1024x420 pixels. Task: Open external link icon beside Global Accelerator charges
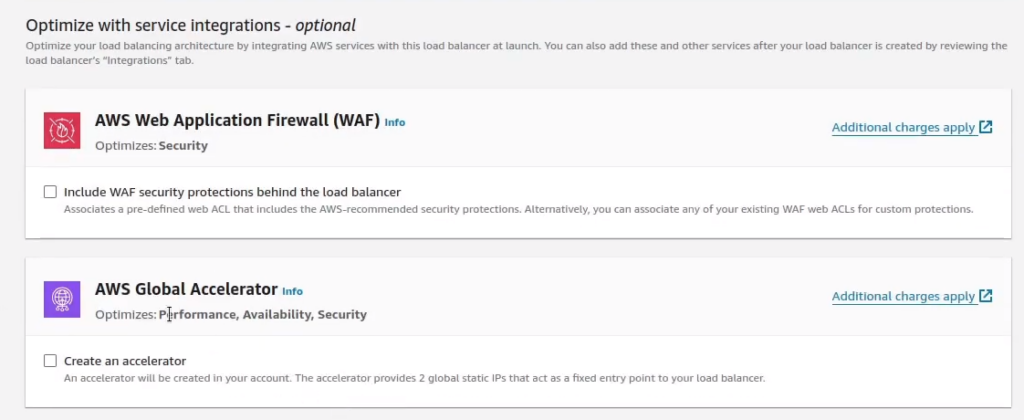point(985,296)
